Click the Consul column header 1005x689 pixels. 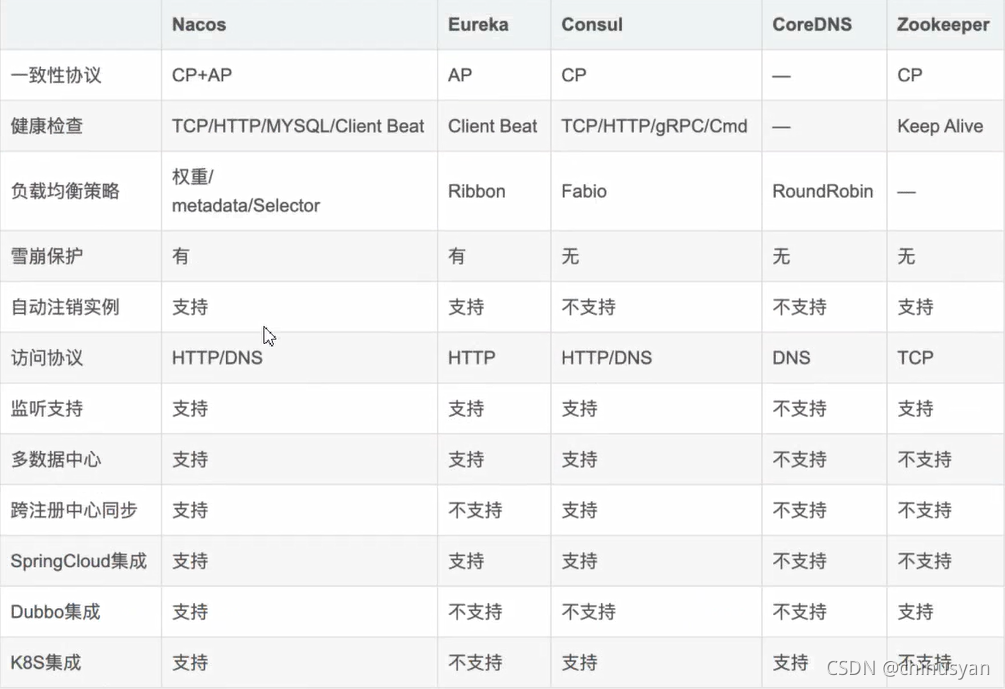(x=592, y=24)
